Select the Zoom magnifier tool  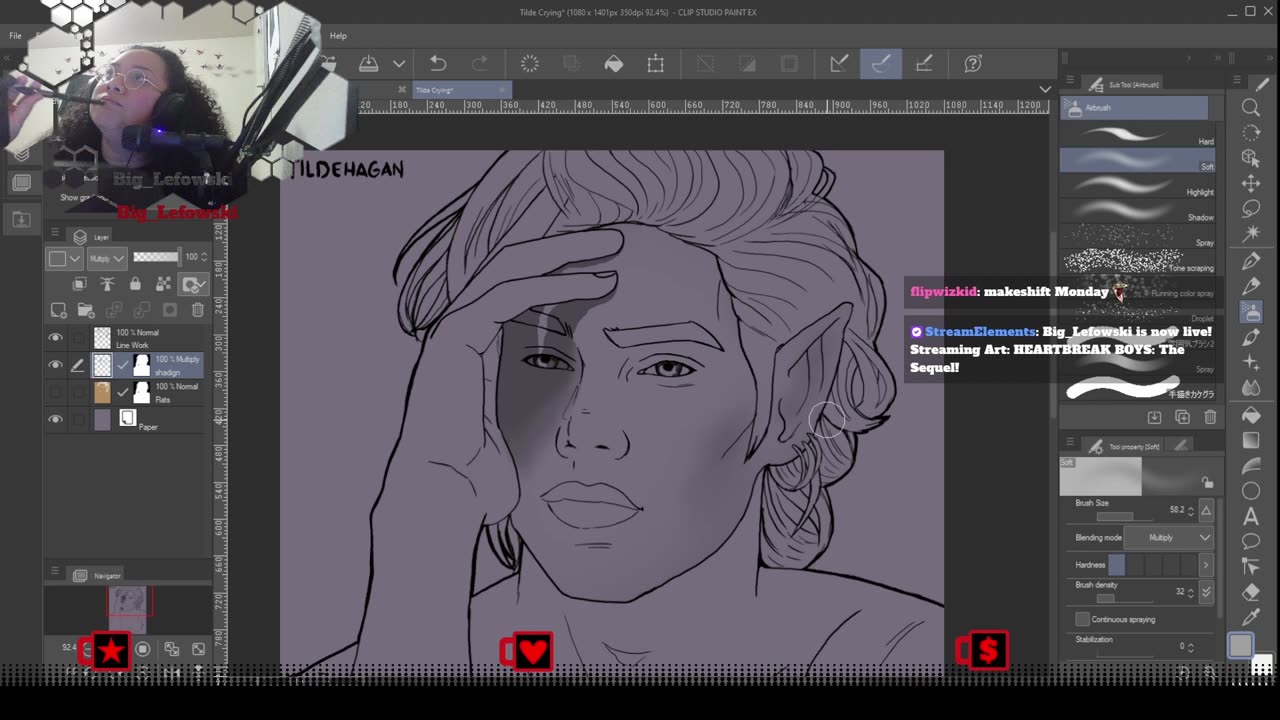click(1251, 107)
